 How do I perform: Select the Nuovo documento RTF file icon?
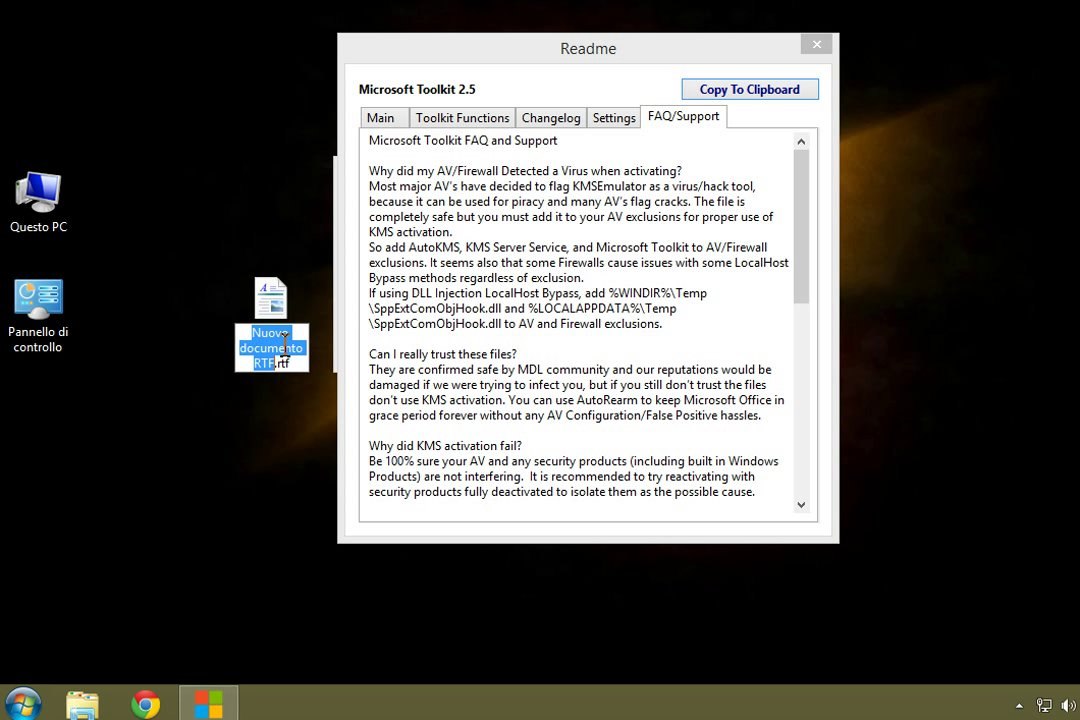click(x=271, y=298)
